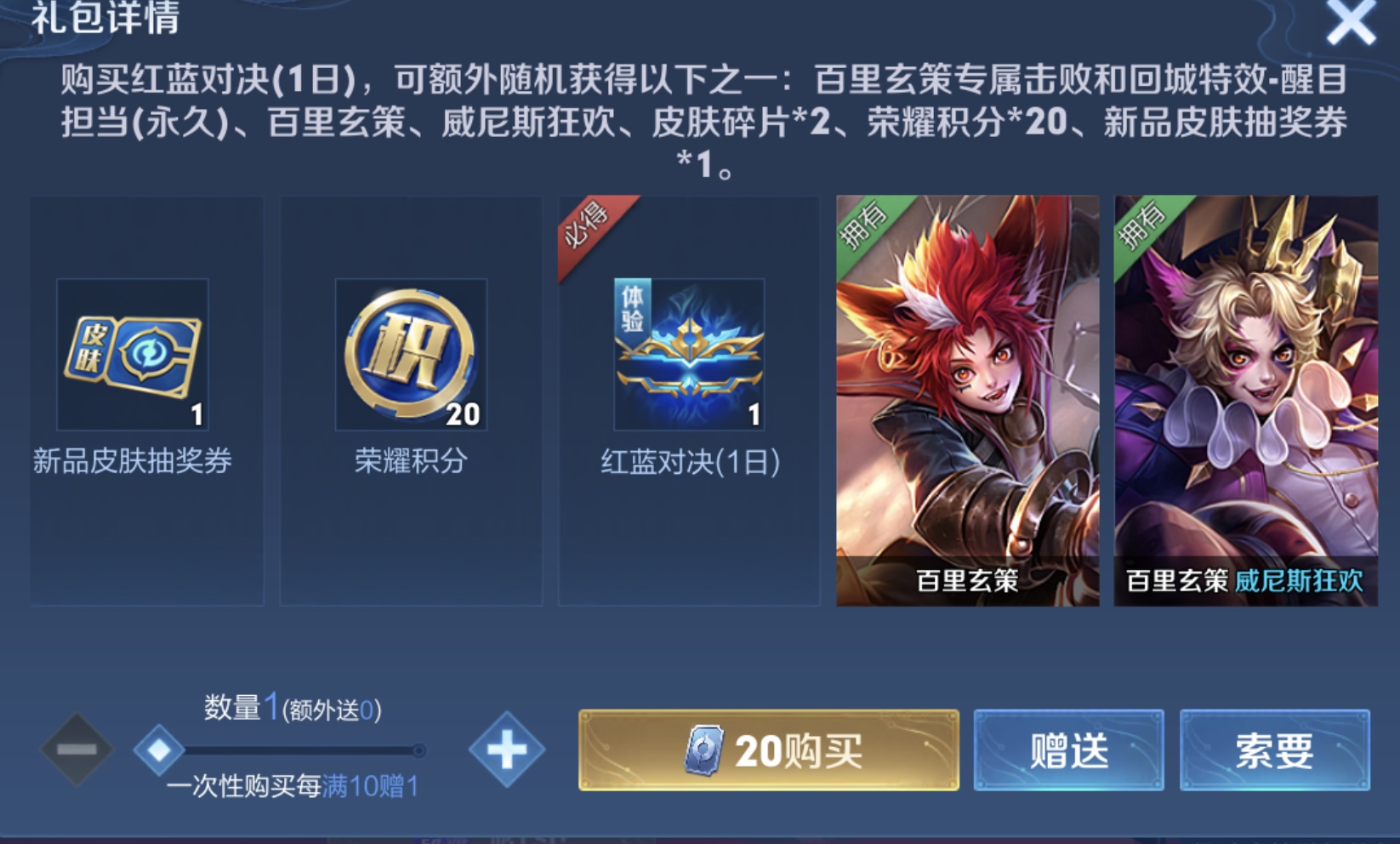Click the 索要 request button
This screenshot has width=1400, height=844.
coord(1274,750)
